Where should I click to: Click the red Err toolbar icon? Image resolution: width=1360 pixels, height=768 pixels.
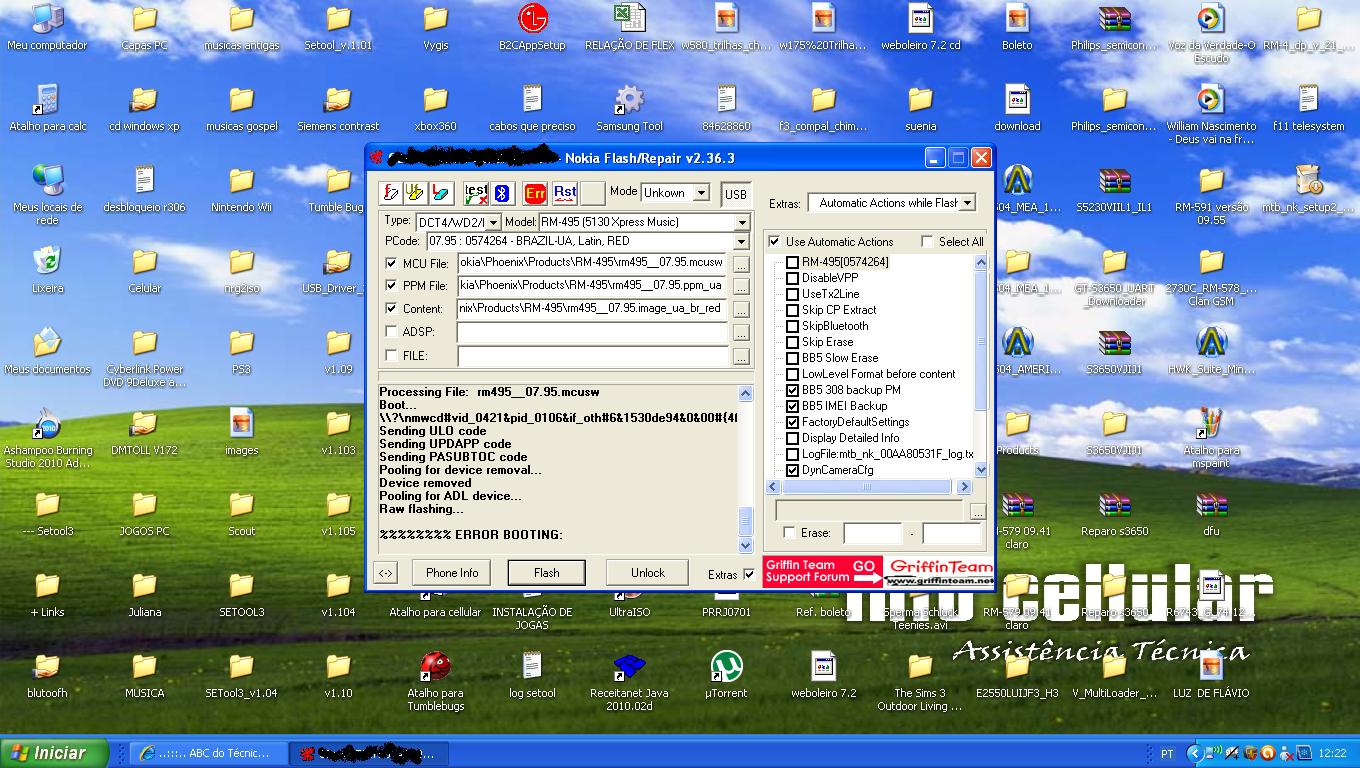pos(535,193)
